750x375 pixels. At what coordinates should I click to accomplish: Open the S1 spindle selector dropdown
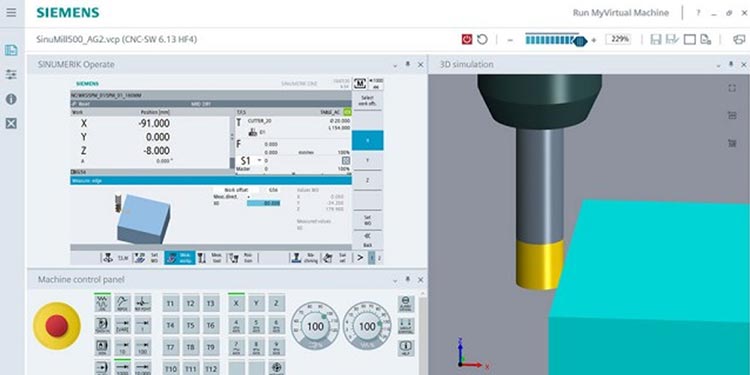[x=260, y=161]
